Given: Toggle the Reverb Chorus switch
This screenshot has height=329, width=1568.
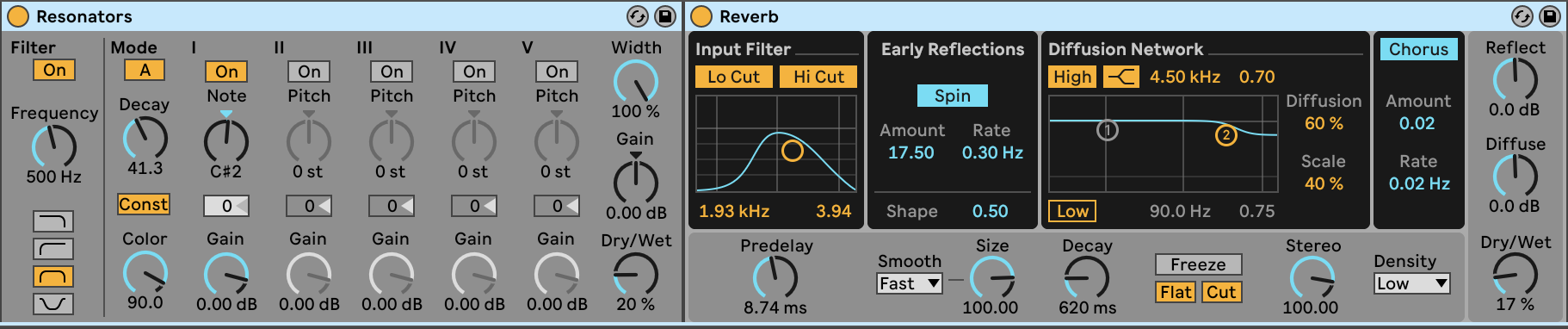Looking at the screenshot, I should coord(1418,49).
